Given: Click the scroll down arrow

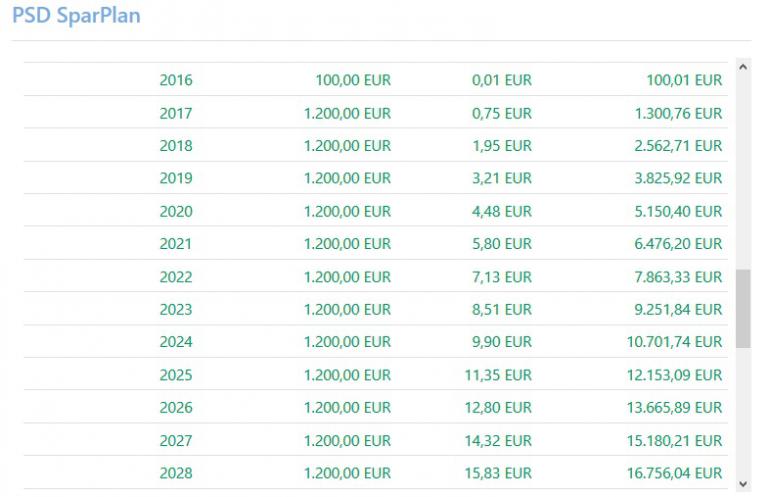Looking at the screenshot, I should coord(742,483).
